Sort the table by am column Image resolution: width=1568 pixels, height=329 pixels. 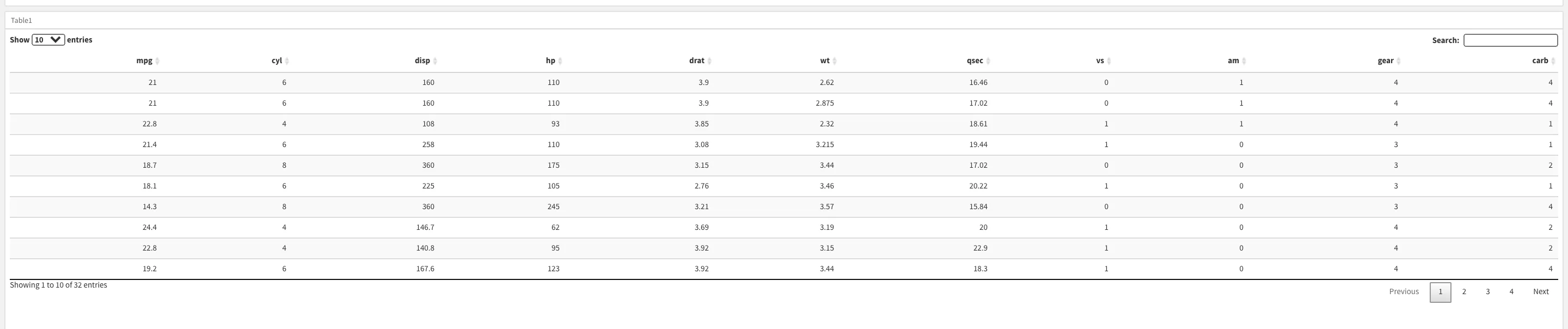[x=1244, y=61]
